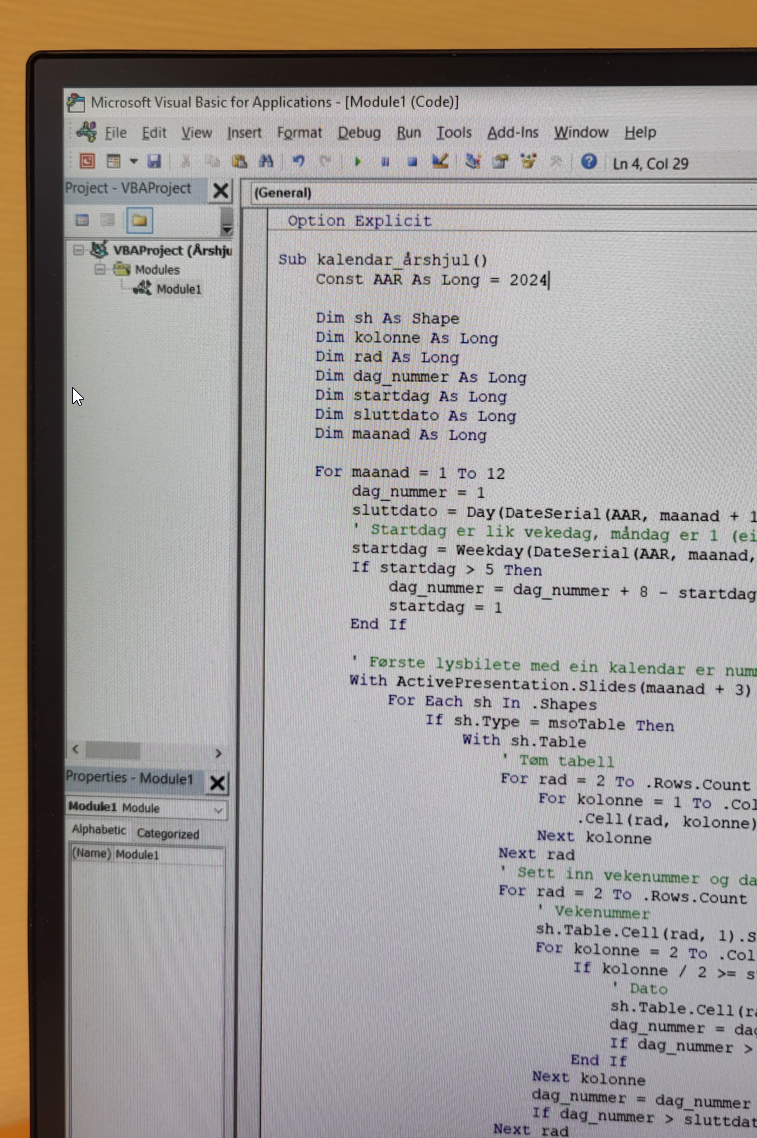
Task: Click the Save icon in the toolbar
Action: click(154, 162)
